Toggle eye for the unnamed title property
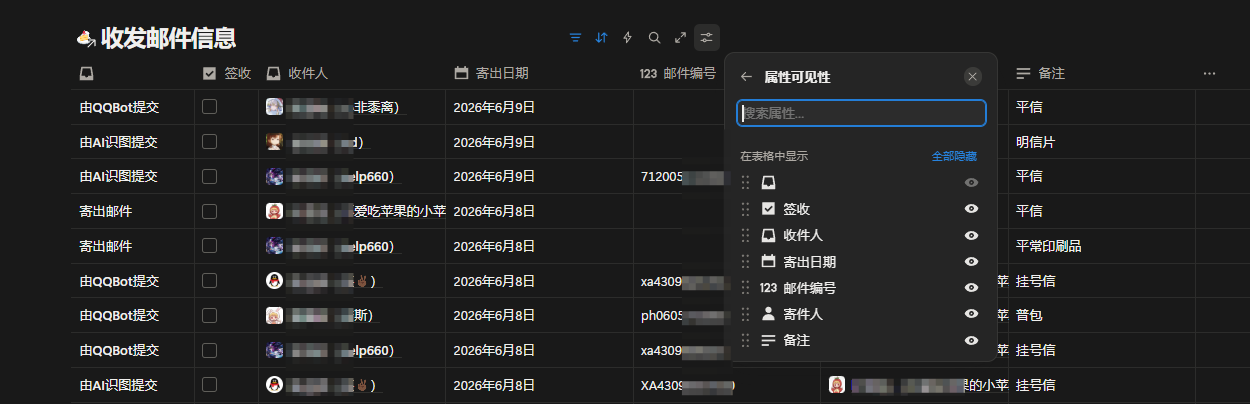Viewport: 1250px width, 404px height. (x=971, y=183)
